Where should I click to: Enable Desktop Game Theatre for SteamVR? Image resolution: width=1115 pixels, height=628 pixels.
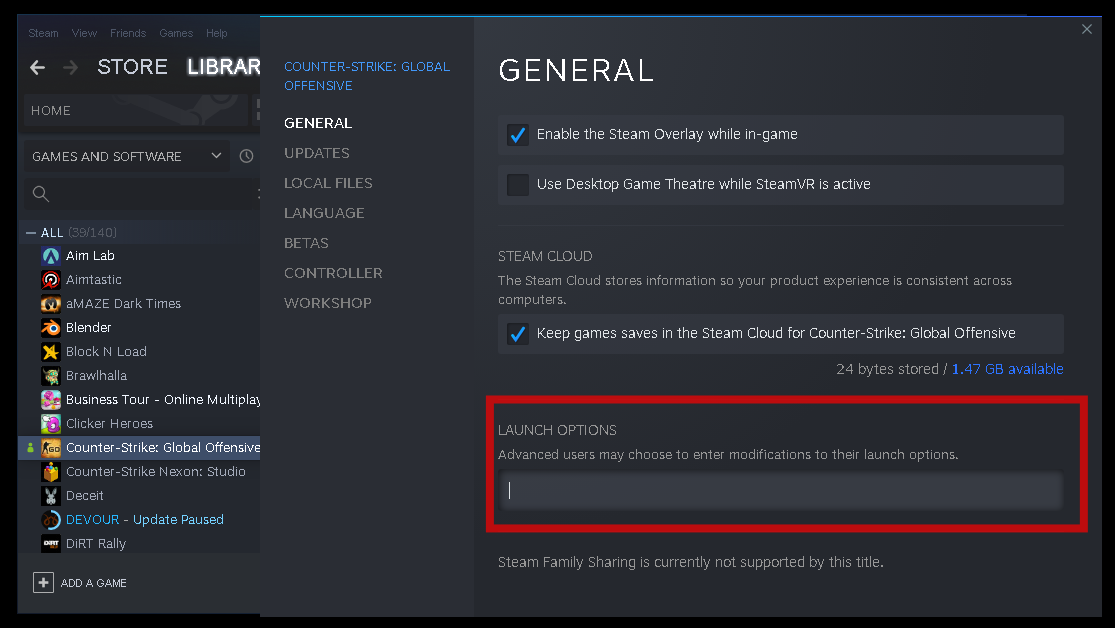[518, 184]
